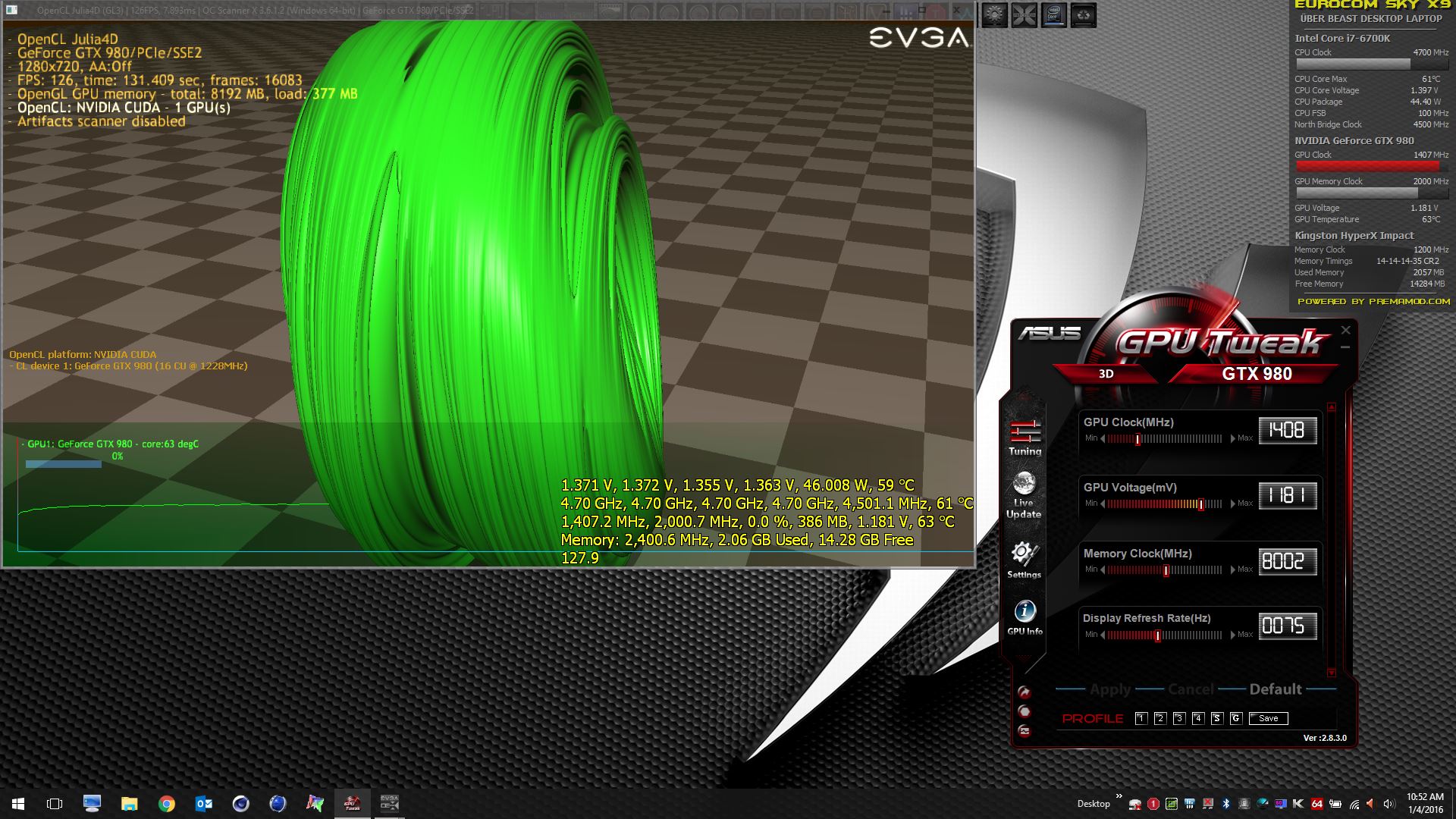
Task: Click the Min arrow of Display Refresh Rate slider
Action: 1103,635
